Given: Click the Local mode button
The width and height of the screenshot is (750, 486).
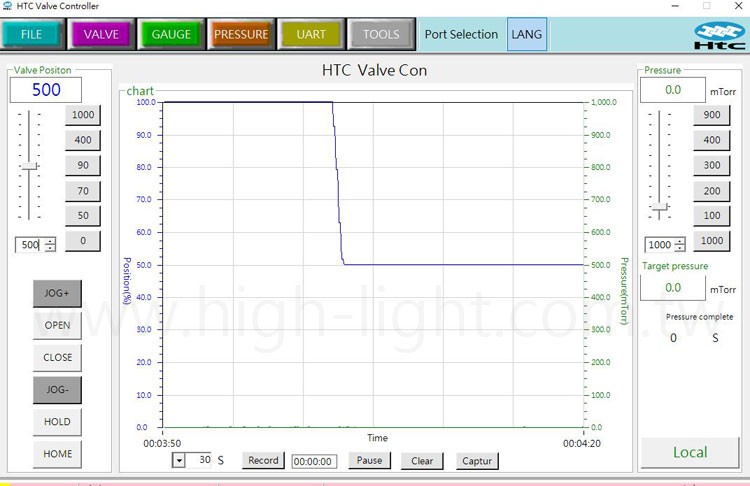Looking at the screenshot, I should (x=690, y=453).
